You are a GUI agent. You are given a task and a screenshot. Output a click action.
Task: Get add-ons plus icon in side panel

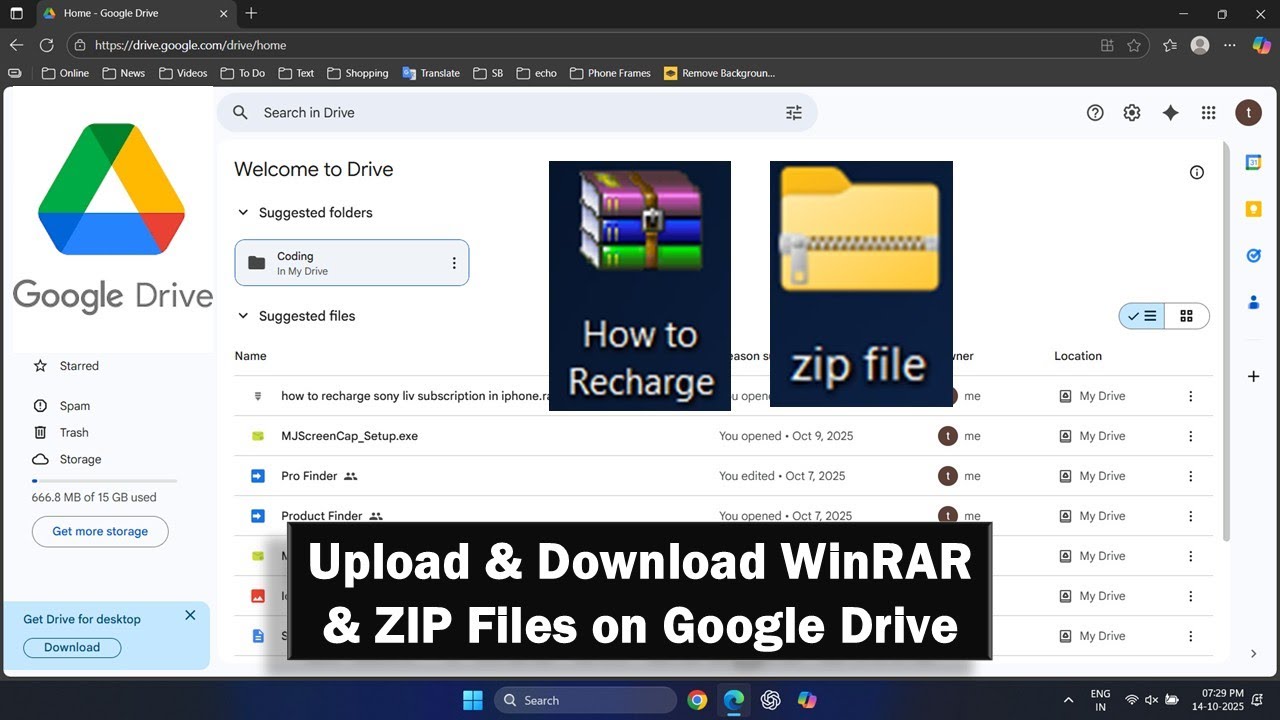pos(1253,376)
